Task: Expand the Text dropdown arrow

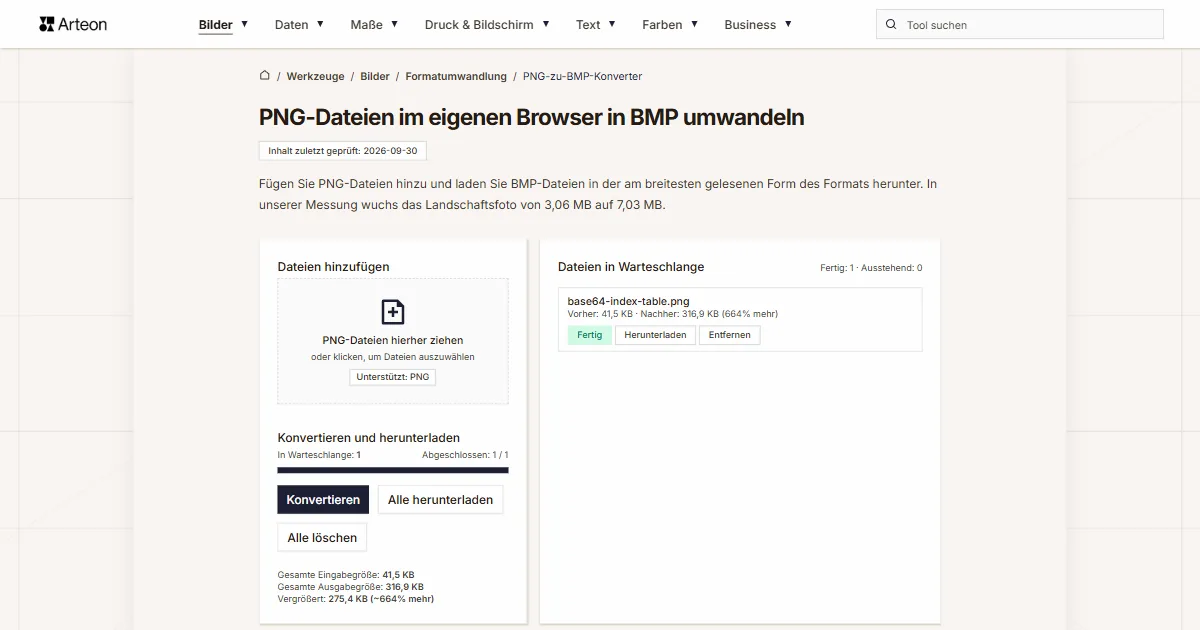Action: coord(612,24)
